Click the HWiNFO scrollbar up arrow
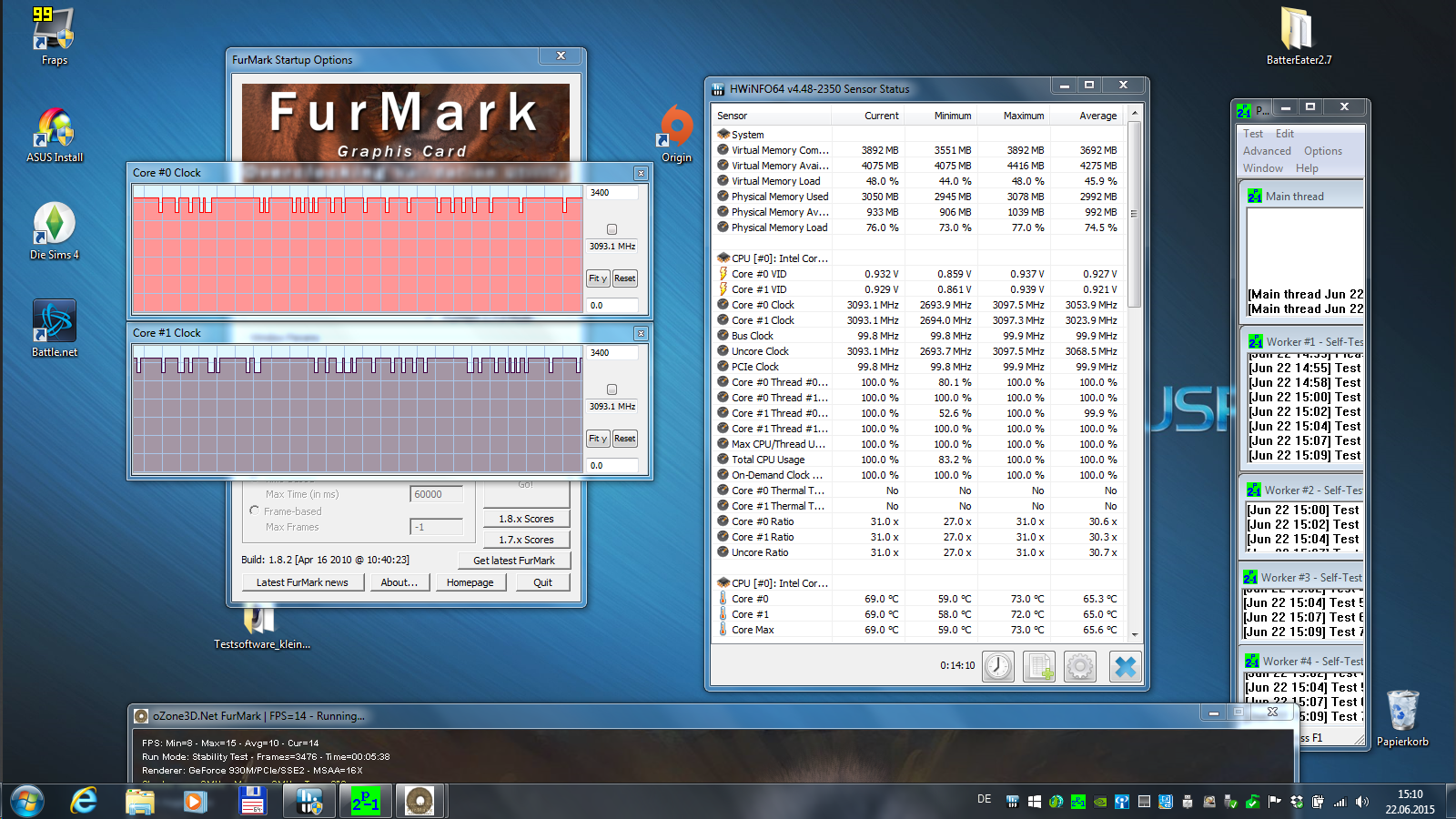 coord(1134,114)
